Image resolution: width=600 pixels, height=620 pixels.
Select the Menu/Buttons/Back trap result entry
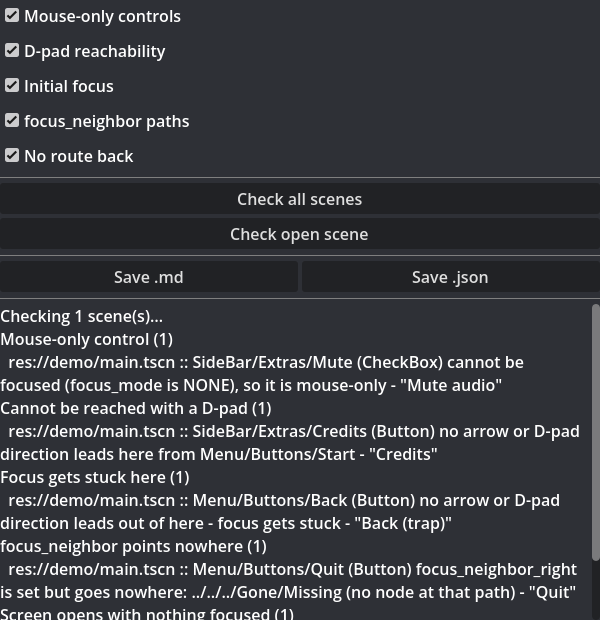pyautogui.click(x=280, y=512)
